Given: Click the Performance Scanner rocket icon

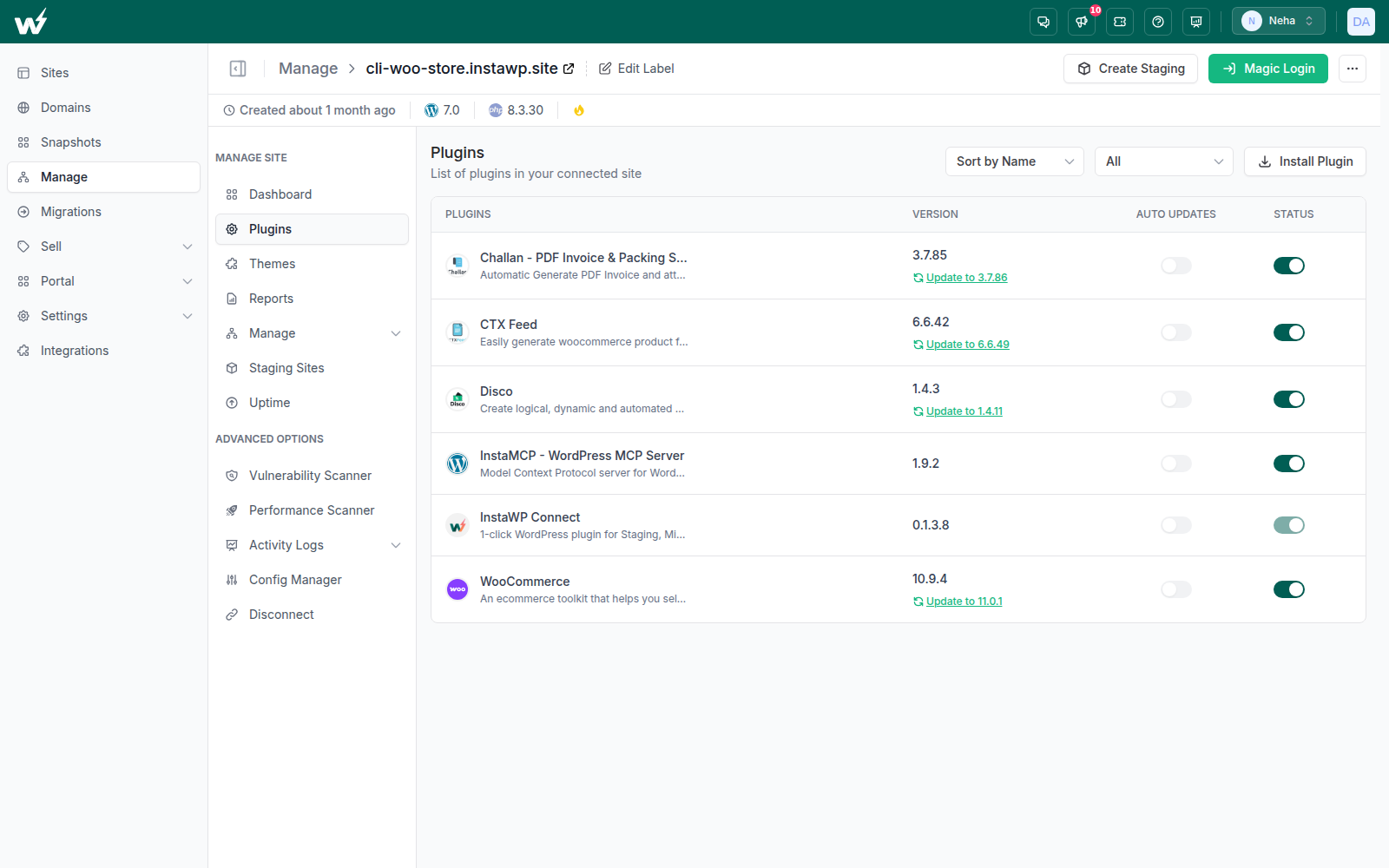Looking at the screenshot, I should coord(232,510).
